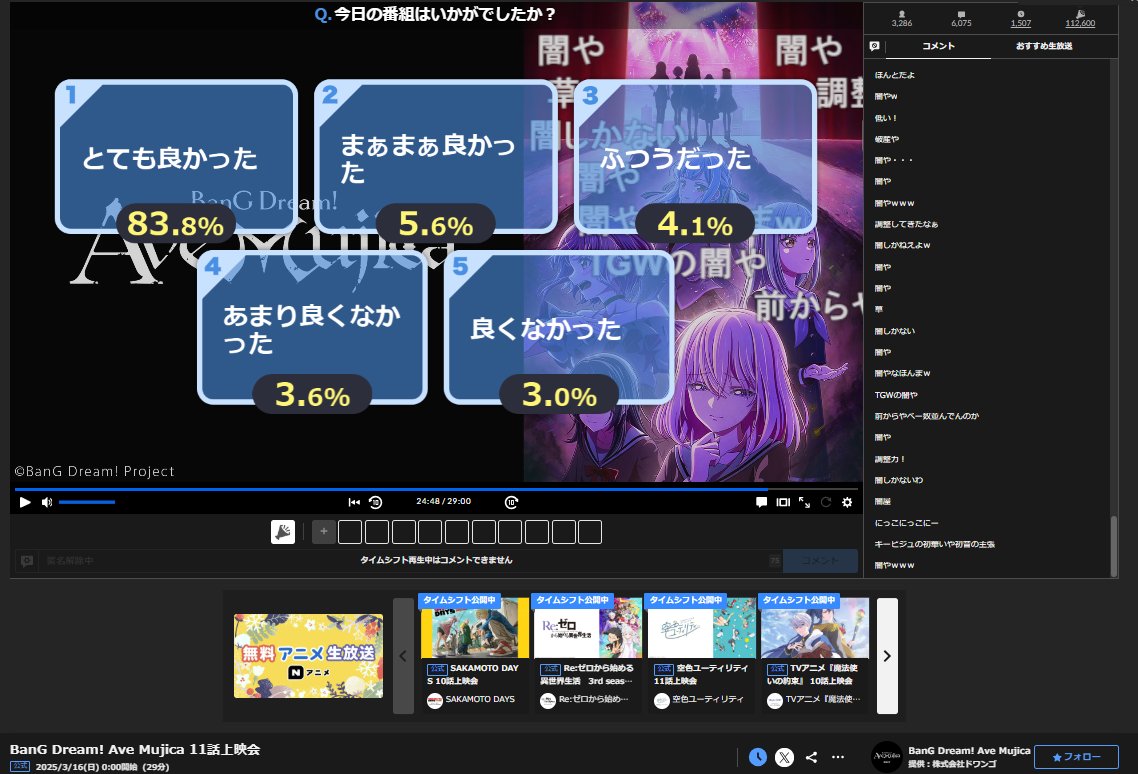Open the comment NG filter icon
This screenshot has height=774, width=1138.
pos(875,46)
